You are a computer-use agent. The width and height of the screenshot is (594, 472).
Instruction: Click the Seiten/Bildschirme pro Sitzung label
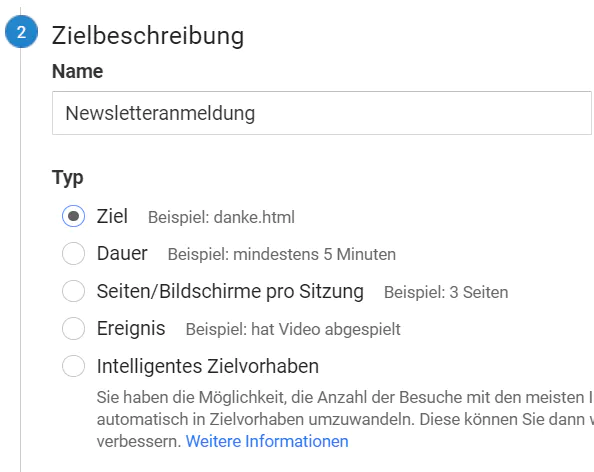pyautogui.click(x=230, y=291)
